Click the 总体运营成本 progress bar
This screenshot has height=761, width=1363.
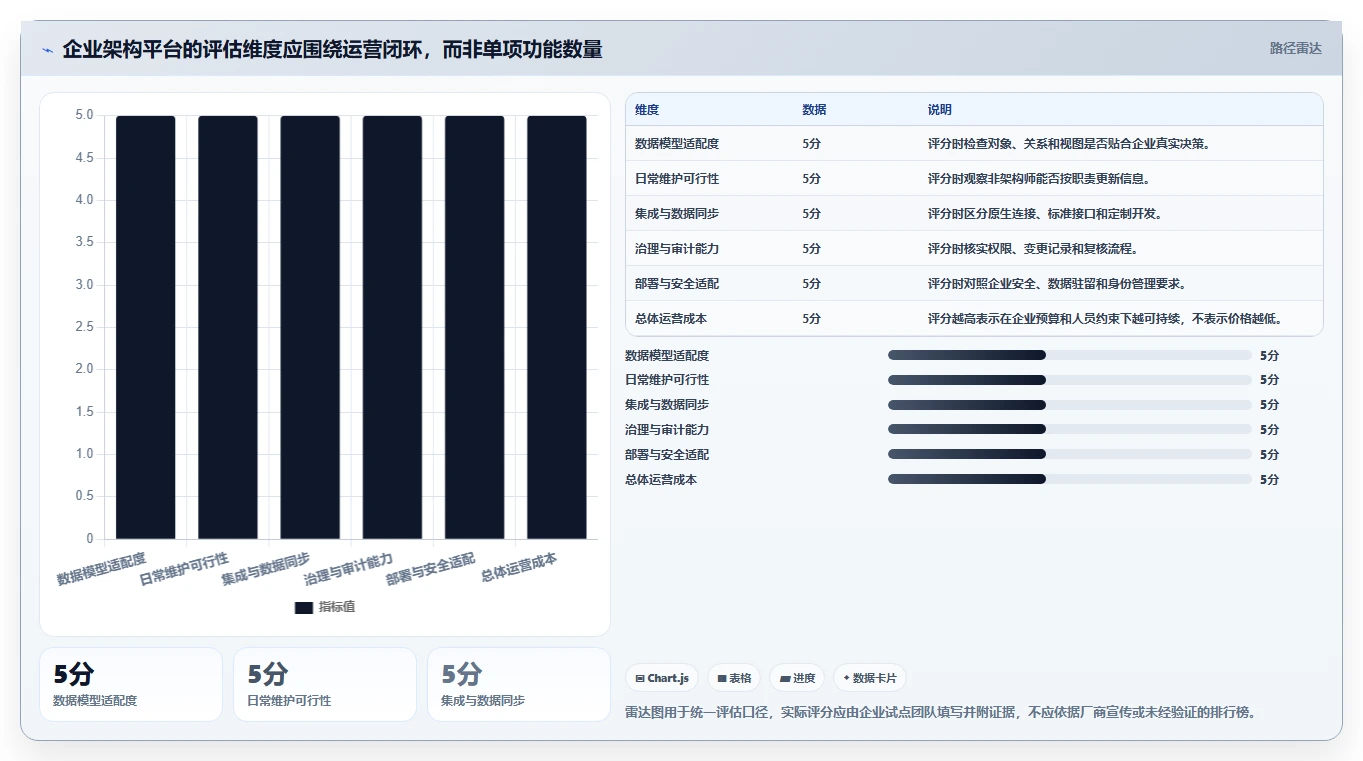coord(1070,479)
